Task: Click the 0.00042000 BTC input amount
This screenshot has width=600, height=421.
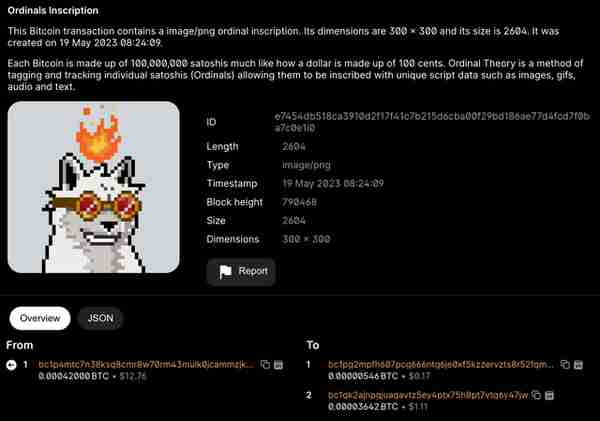Action: (74, 376)
